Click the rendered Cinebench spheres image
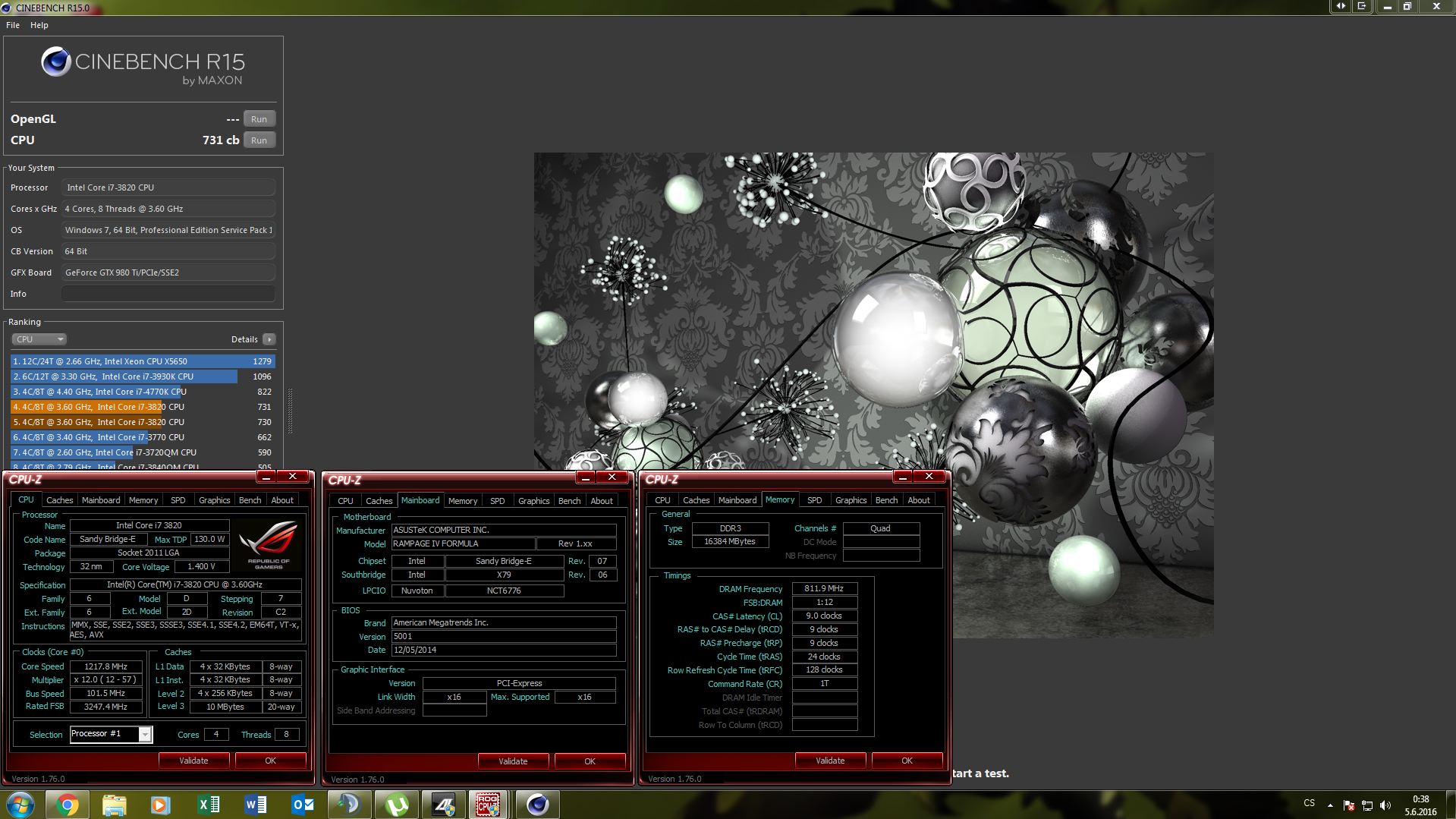The height and width of the screenshot is (819, 1456). (873, 395)
